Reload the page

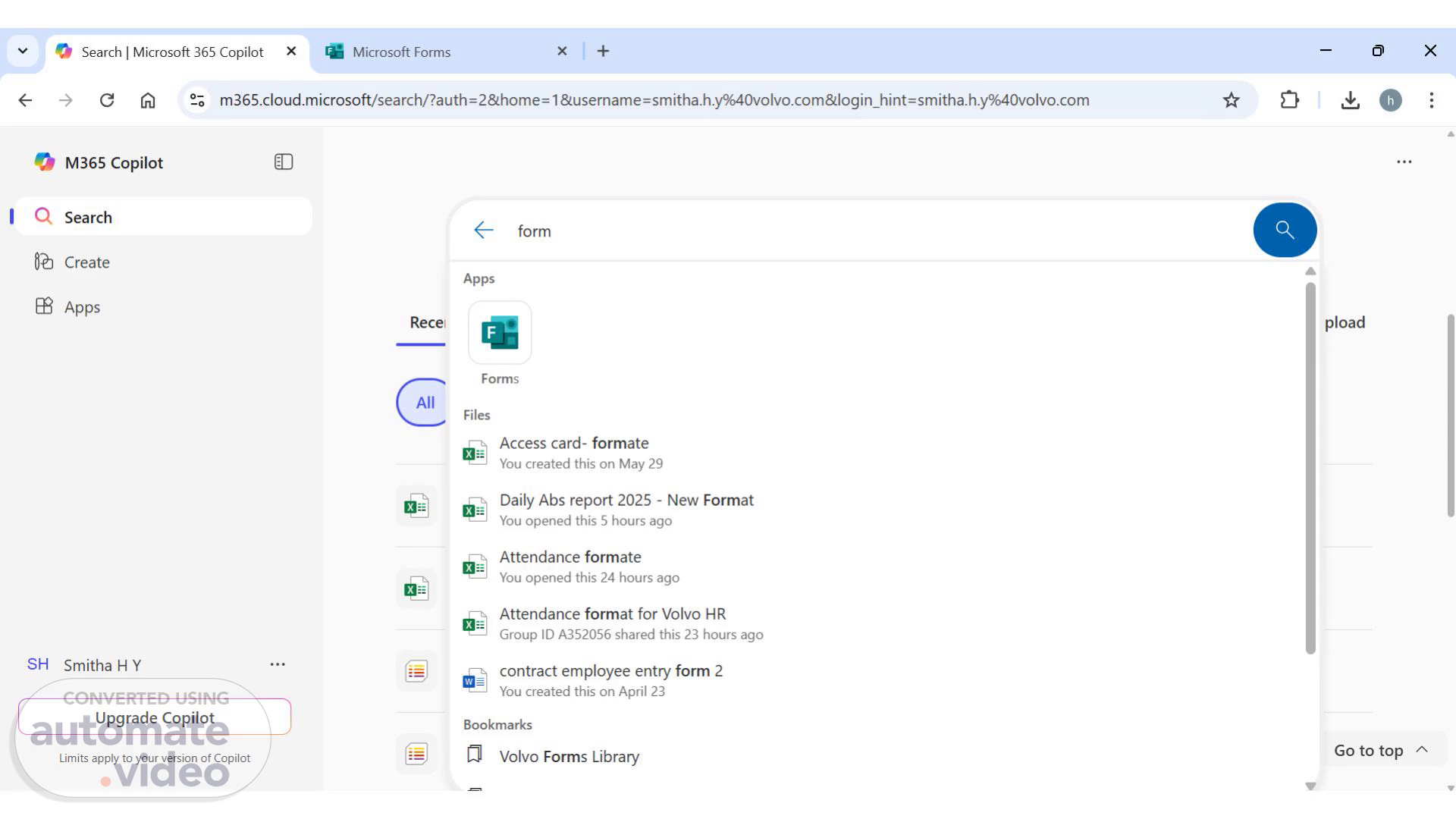(107, 100)
